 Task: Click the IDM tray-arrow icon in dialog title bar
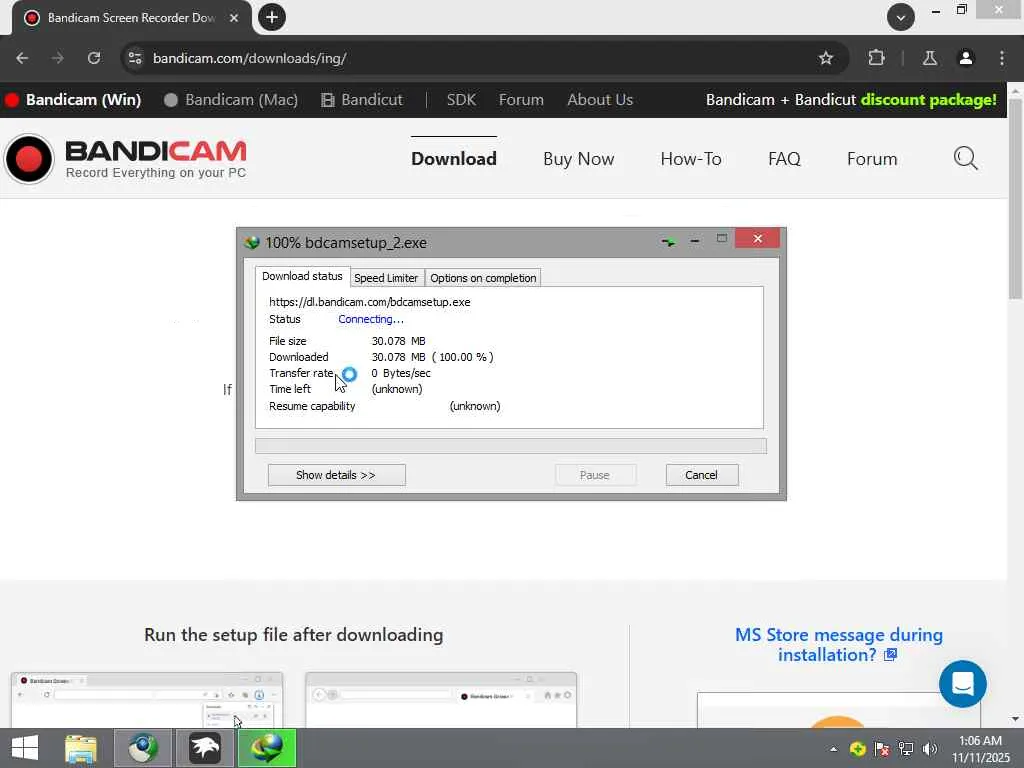667,242
